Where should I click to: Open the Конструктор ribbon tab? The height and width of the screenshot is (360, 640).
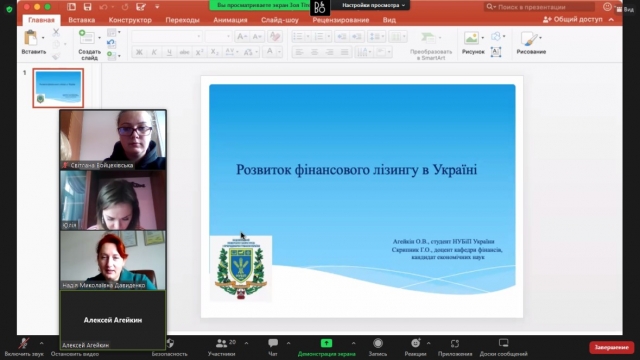coord(130,20)
